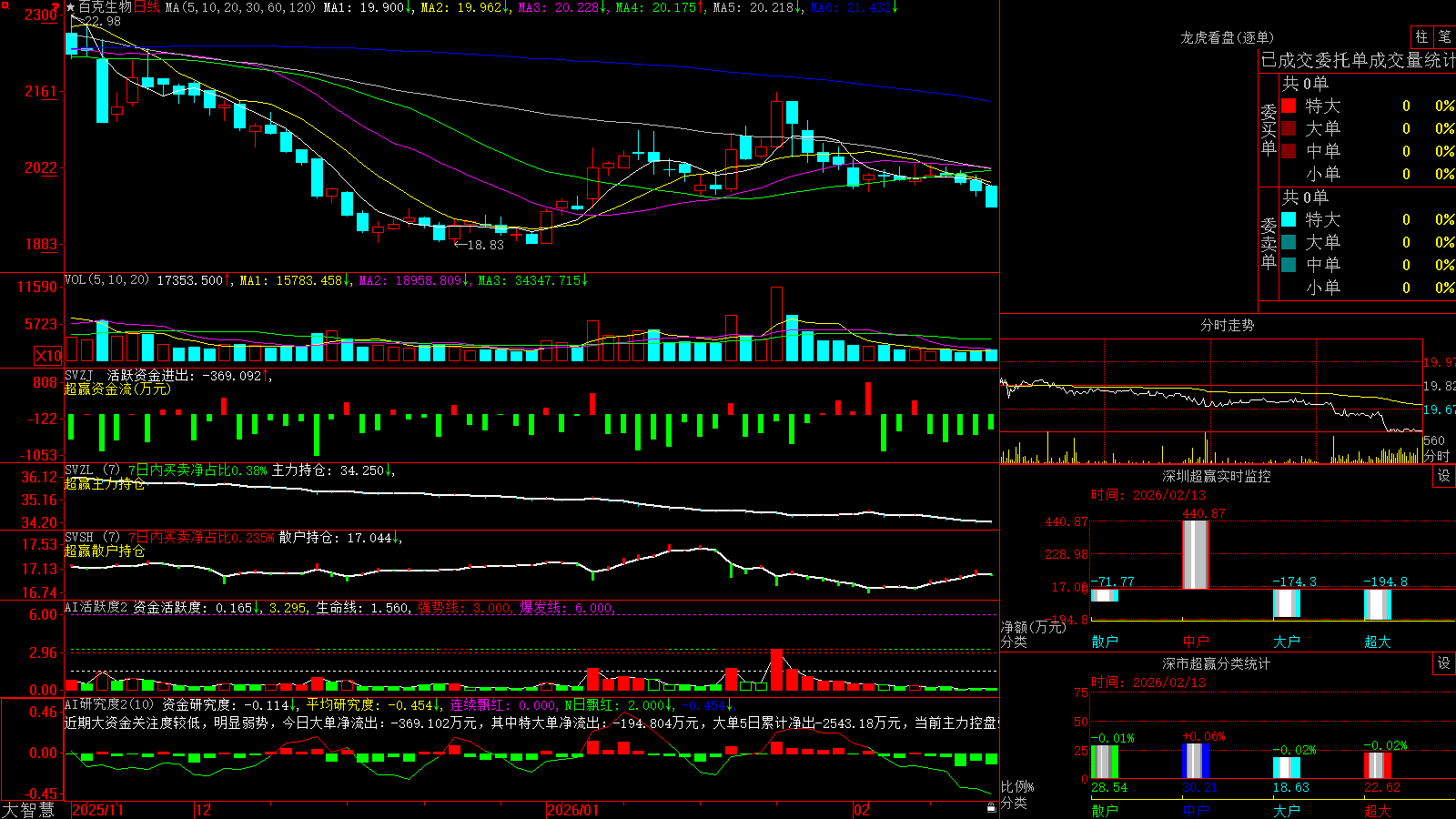Click the 超赢资金流(万元) label
The width and height of the screenshot is (1456, 819).
pos(117,389)
